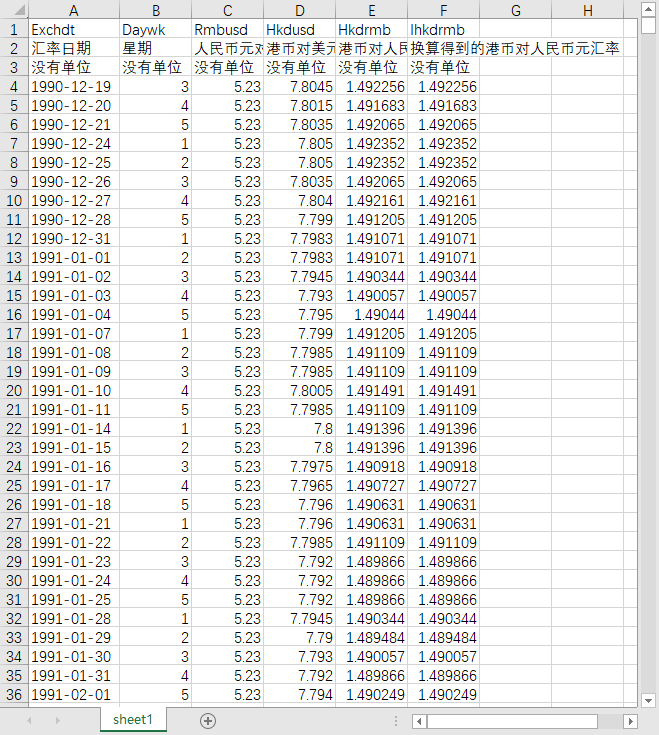Click the Ihkdrmb cell
Screen dimensions: 659x735
coord(443,30)
